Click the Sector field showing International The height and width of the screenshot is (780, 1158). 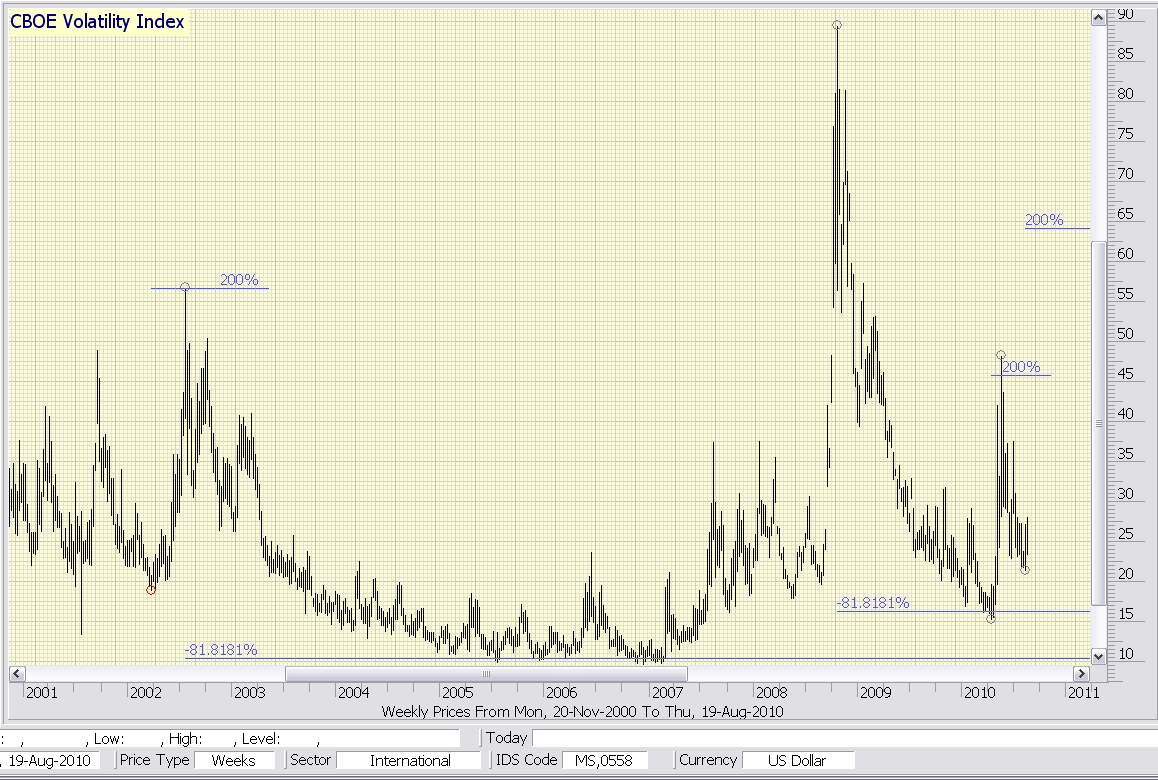[410, 760]
